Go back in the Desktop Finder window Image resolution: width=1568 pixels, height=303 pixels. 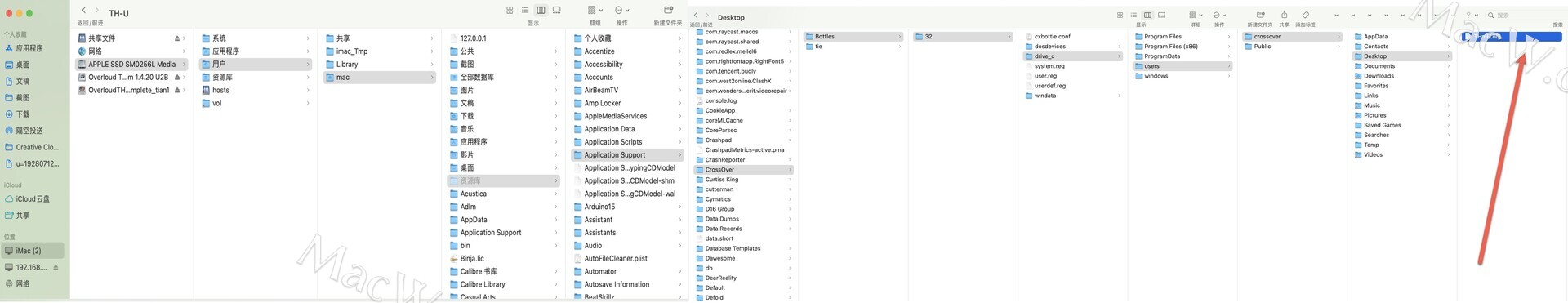(x=696, y=15)
